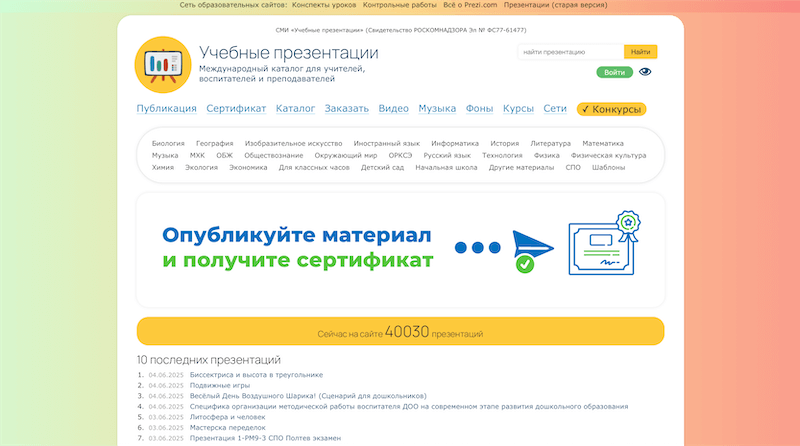The width and height of the screenshot is (800, 446).
Task: Open Литосфера и человек presentation
Action: tap(228, 417)
